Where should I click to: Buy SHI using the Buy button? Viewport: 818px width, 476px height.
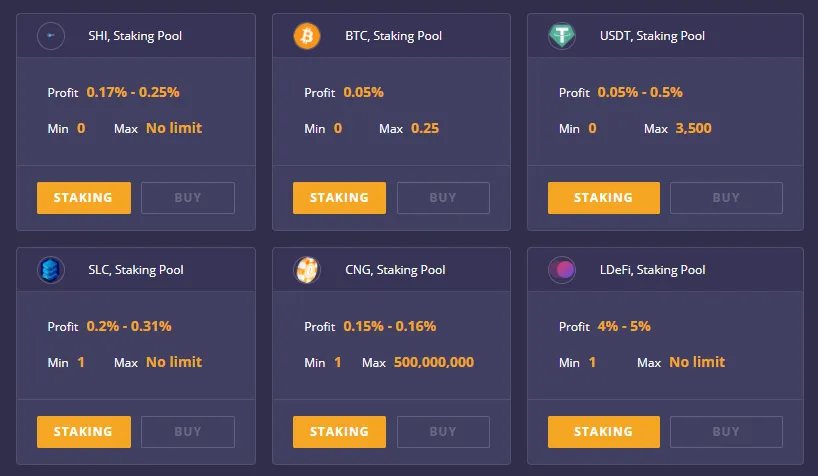point(188,198)
